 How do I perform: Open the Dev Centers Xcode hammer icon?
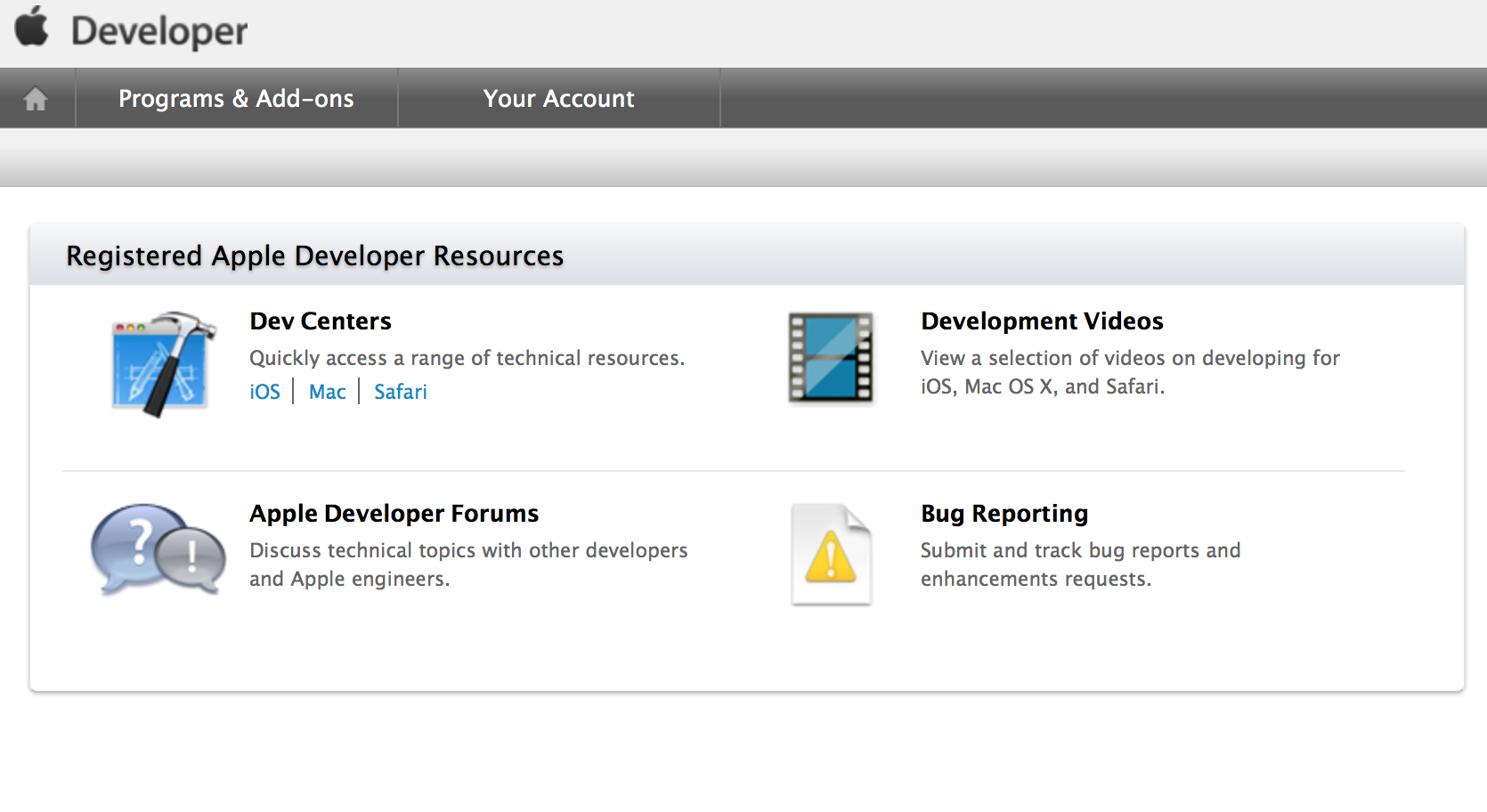coord(164,364)
